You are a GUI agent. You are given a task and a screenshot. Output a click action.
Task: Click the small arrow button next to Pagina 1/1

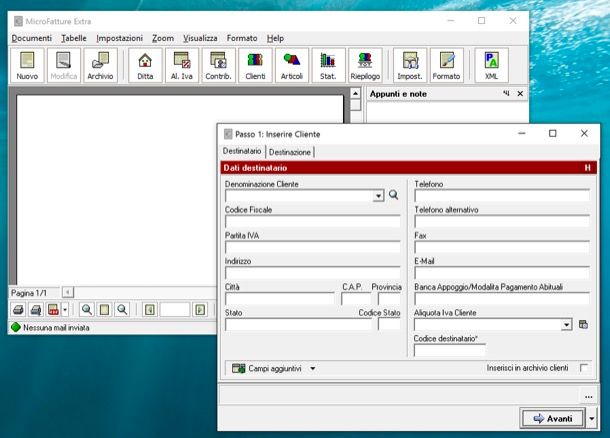click(68, 292)
